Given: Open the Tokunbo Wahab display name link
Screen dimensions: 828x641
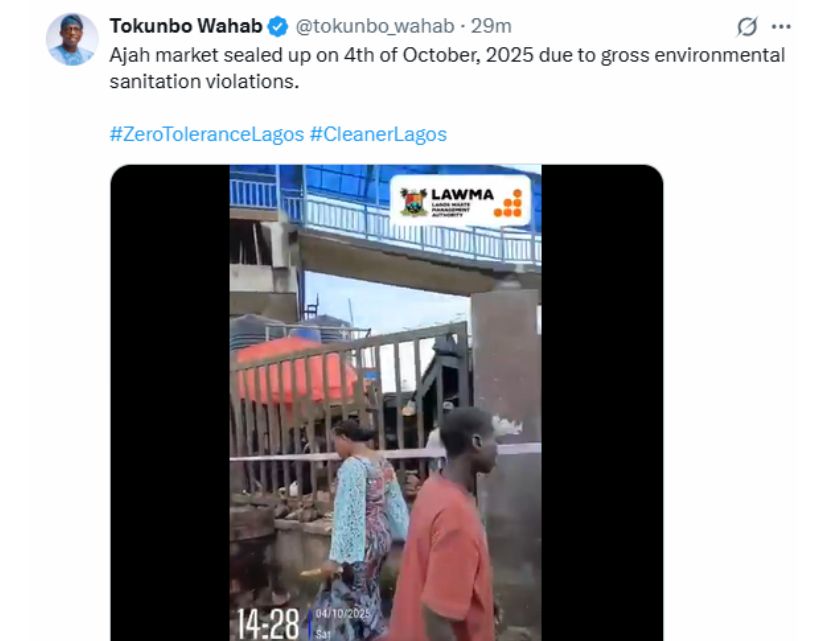Looking at the screenshot, I should click(186, 26).
